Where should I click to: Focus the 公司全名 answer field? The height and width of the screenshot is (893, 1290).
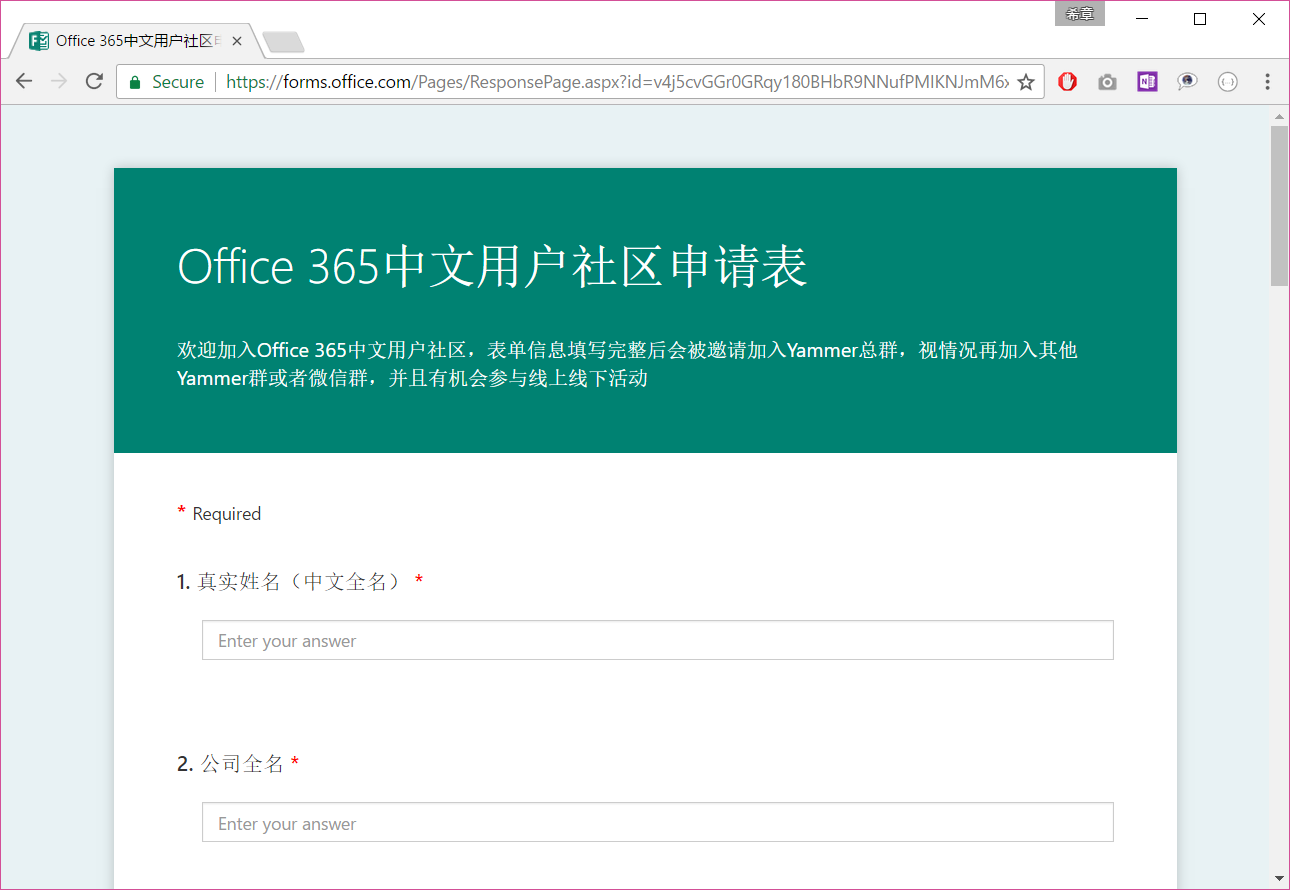tap(657, 823)
